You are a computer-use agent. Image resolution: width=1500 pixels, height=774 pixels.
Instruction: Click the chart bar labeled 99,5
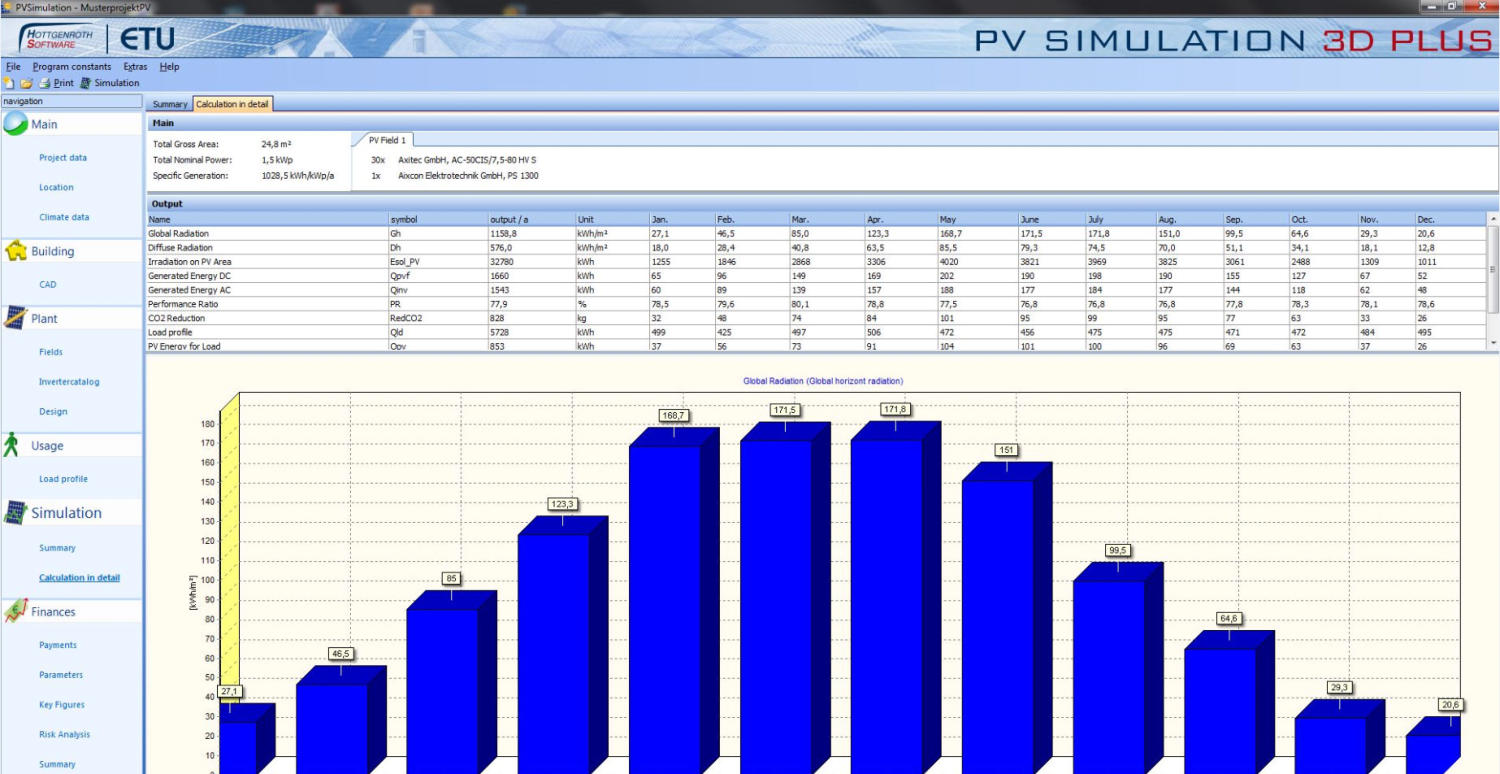tap(1117, 668)
